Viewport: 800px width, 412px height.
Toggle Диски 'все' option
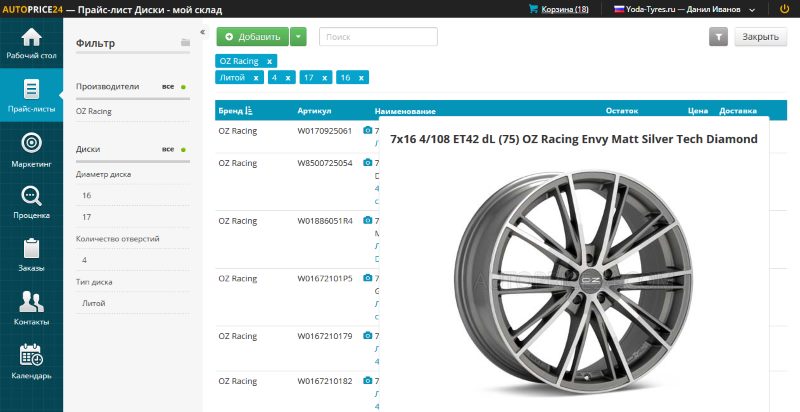(173, 149)
